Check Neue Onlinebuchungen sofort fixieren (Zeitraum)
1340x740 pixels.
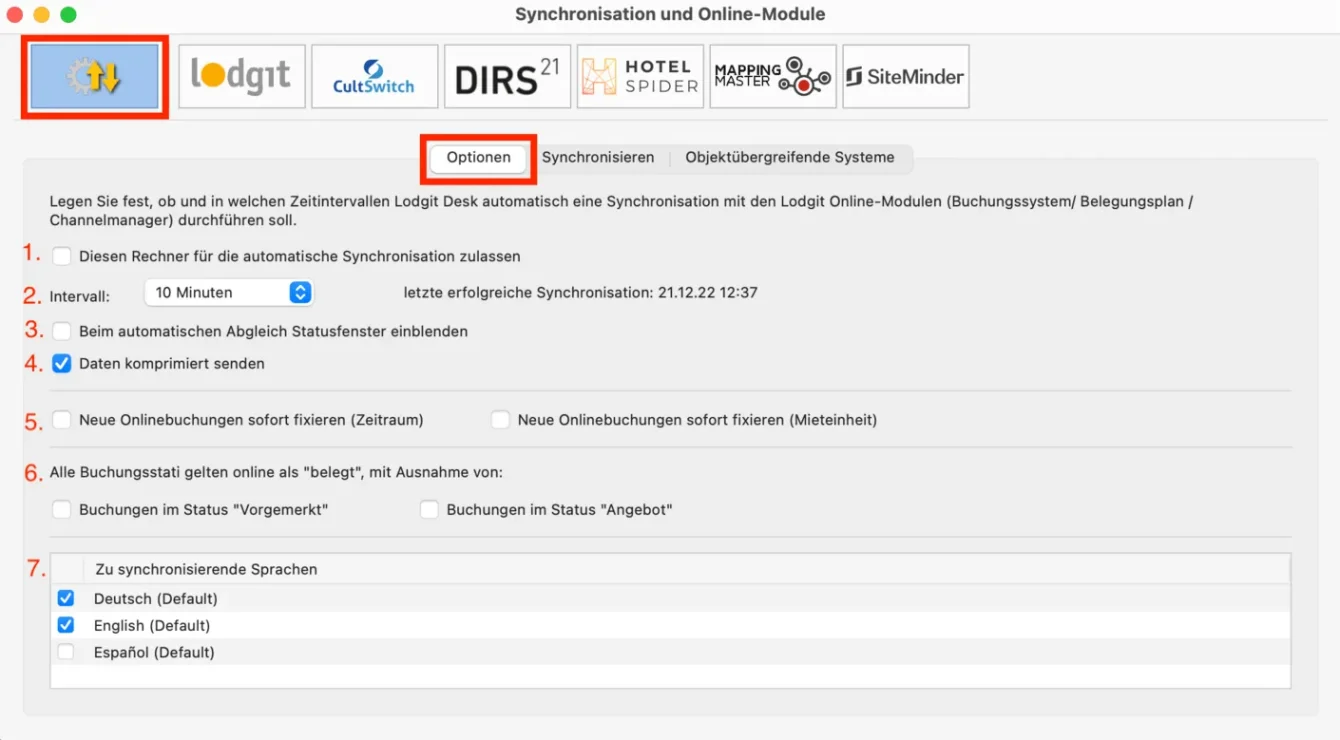pyautogui.click(x=62, y=420)
